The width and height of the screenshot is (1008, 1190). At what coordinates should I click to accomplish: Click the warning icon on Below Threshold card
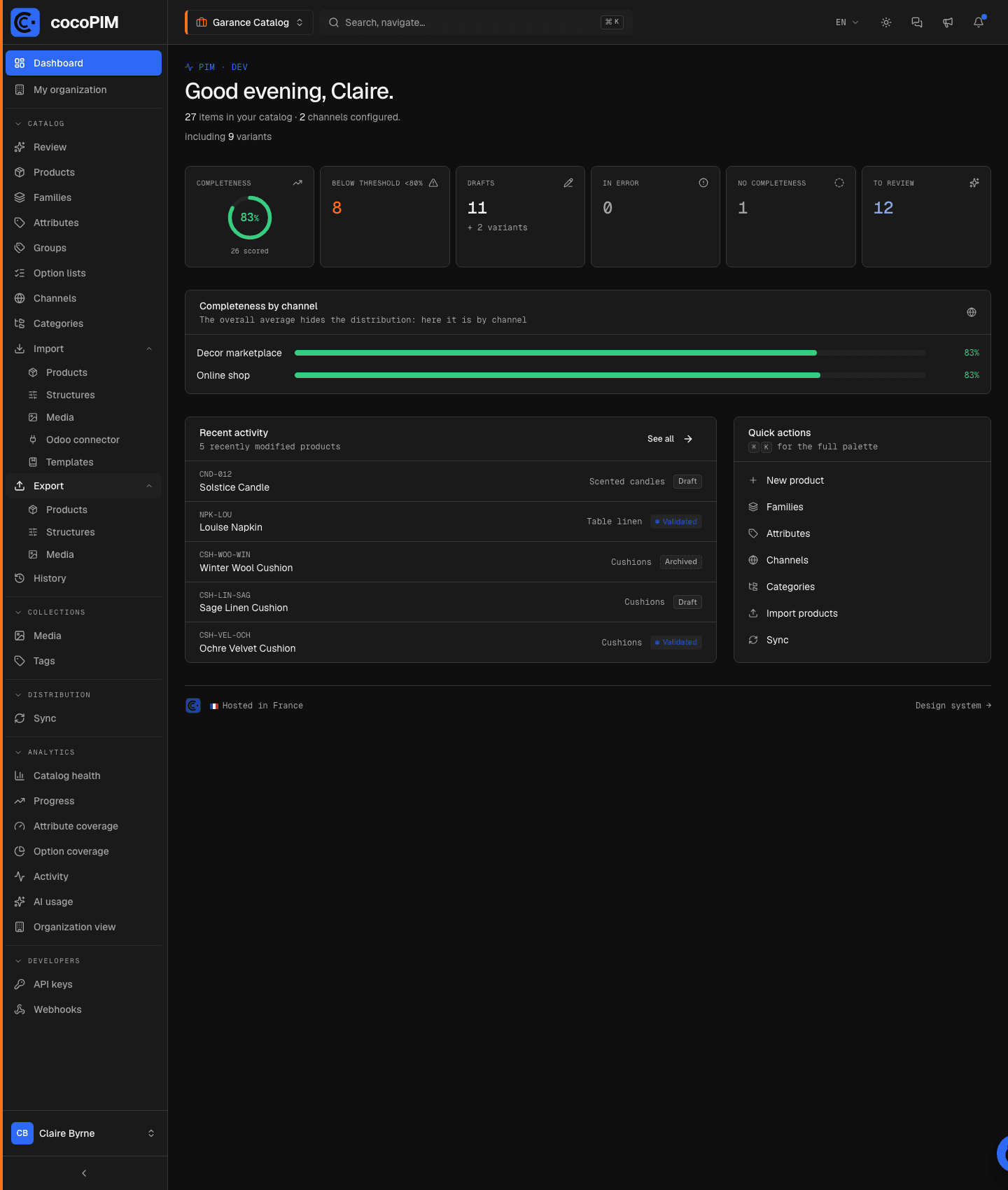point(433,183)
